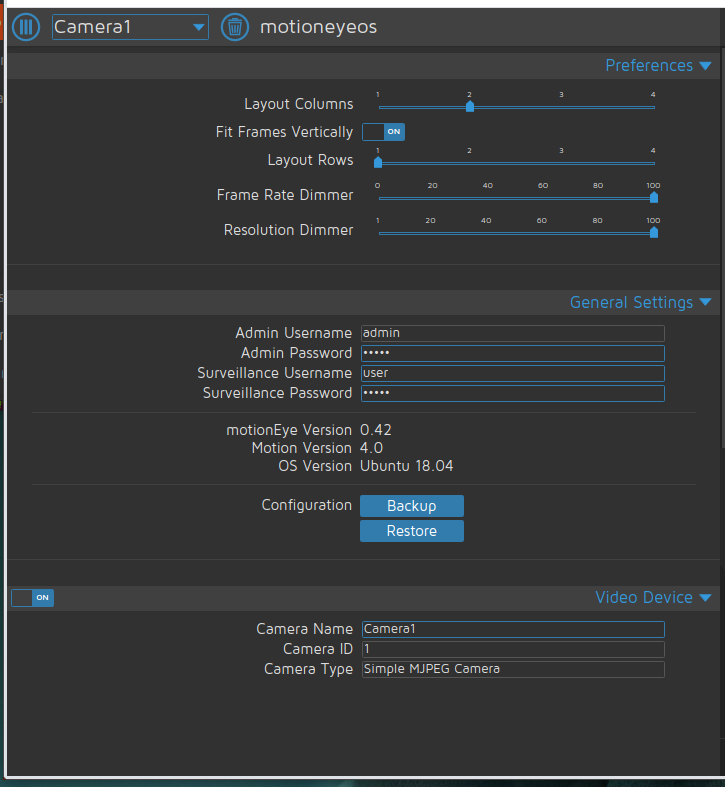Click the Backup configuration button

point(412,506)
